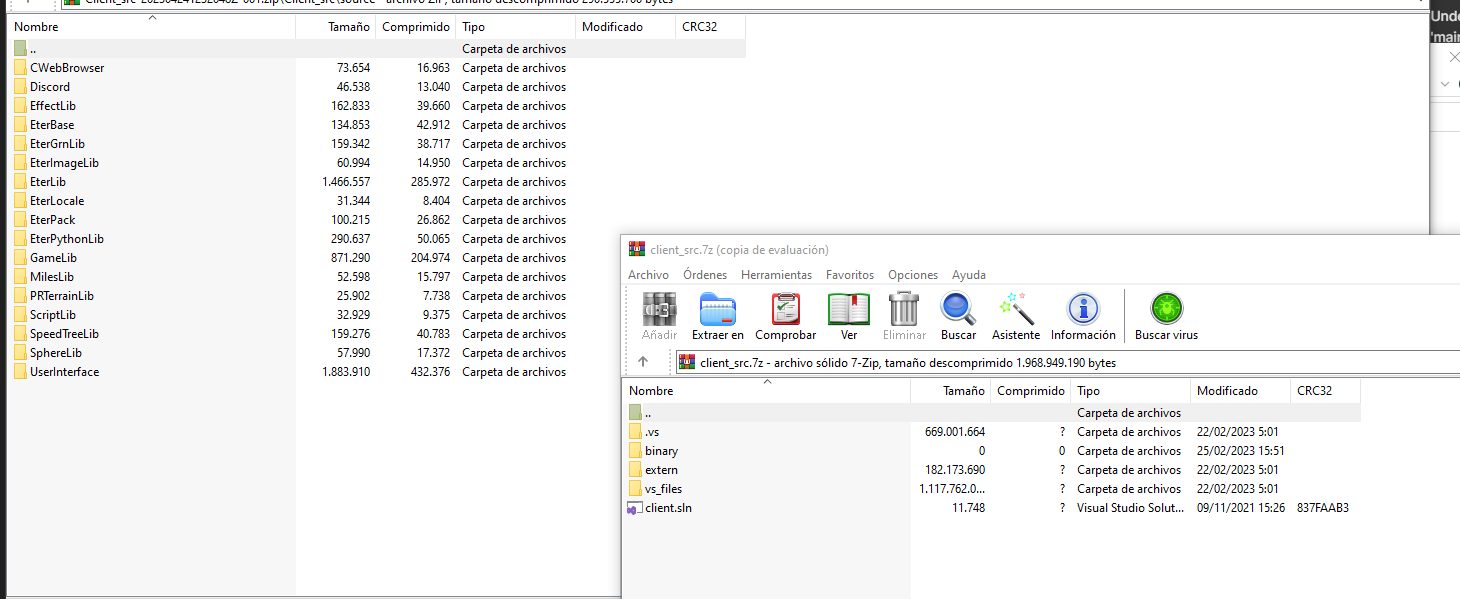
Task: Click the UserInterface folder icon
Action: pyautogui.click(x=21, y=372)
